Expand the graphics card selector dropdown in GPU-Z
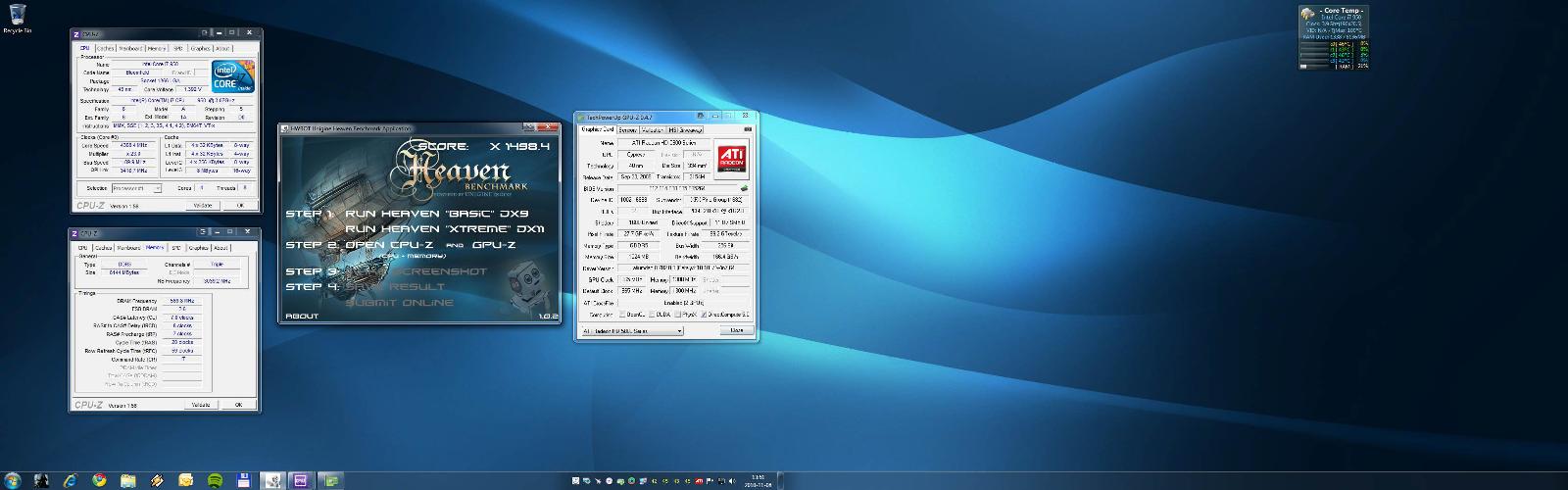Image resolution: width=1568 pixels, height=490 pixels. click(x=632, y=331)
